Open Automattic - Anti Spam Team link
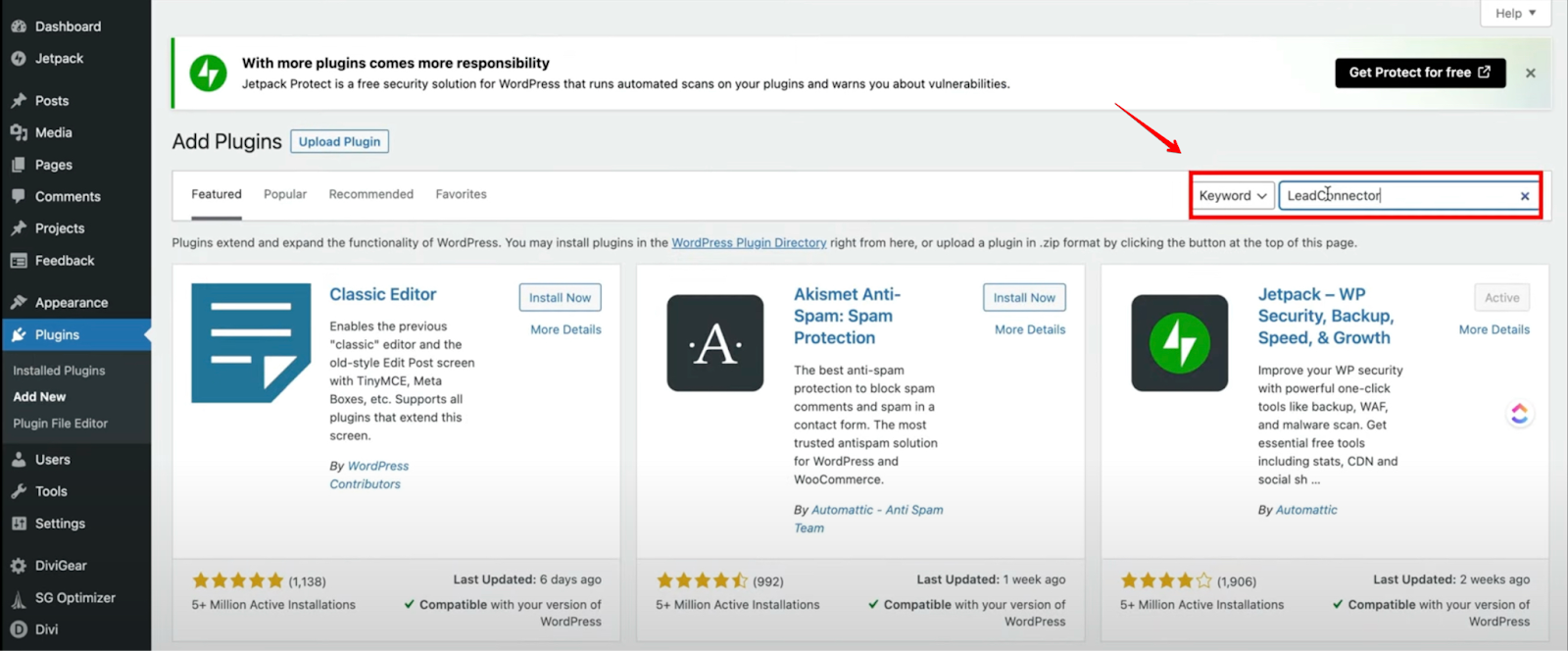This screenshot has height=651, width=1568. pos(868,519)
